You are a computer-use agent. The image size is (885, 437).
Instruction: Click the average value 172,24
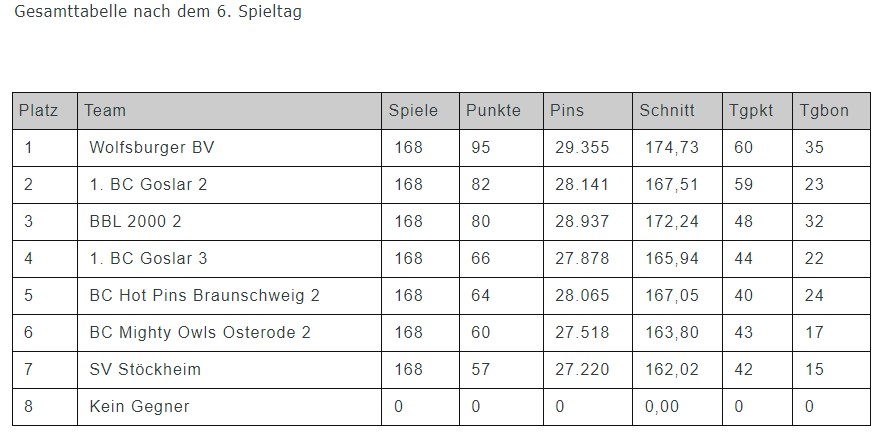point(672,222)
